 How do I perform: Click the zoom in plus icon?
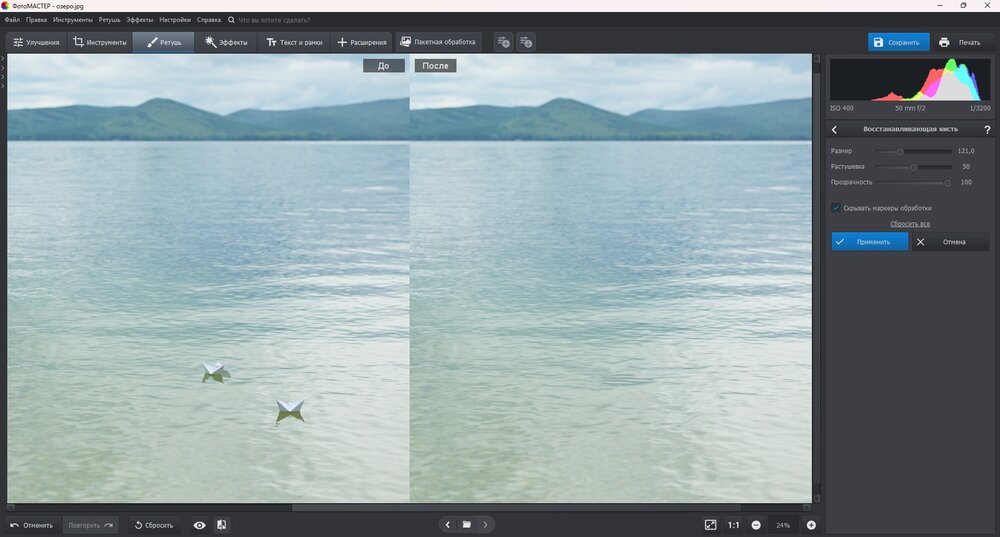pyautogui.click(x=811, y=525)
